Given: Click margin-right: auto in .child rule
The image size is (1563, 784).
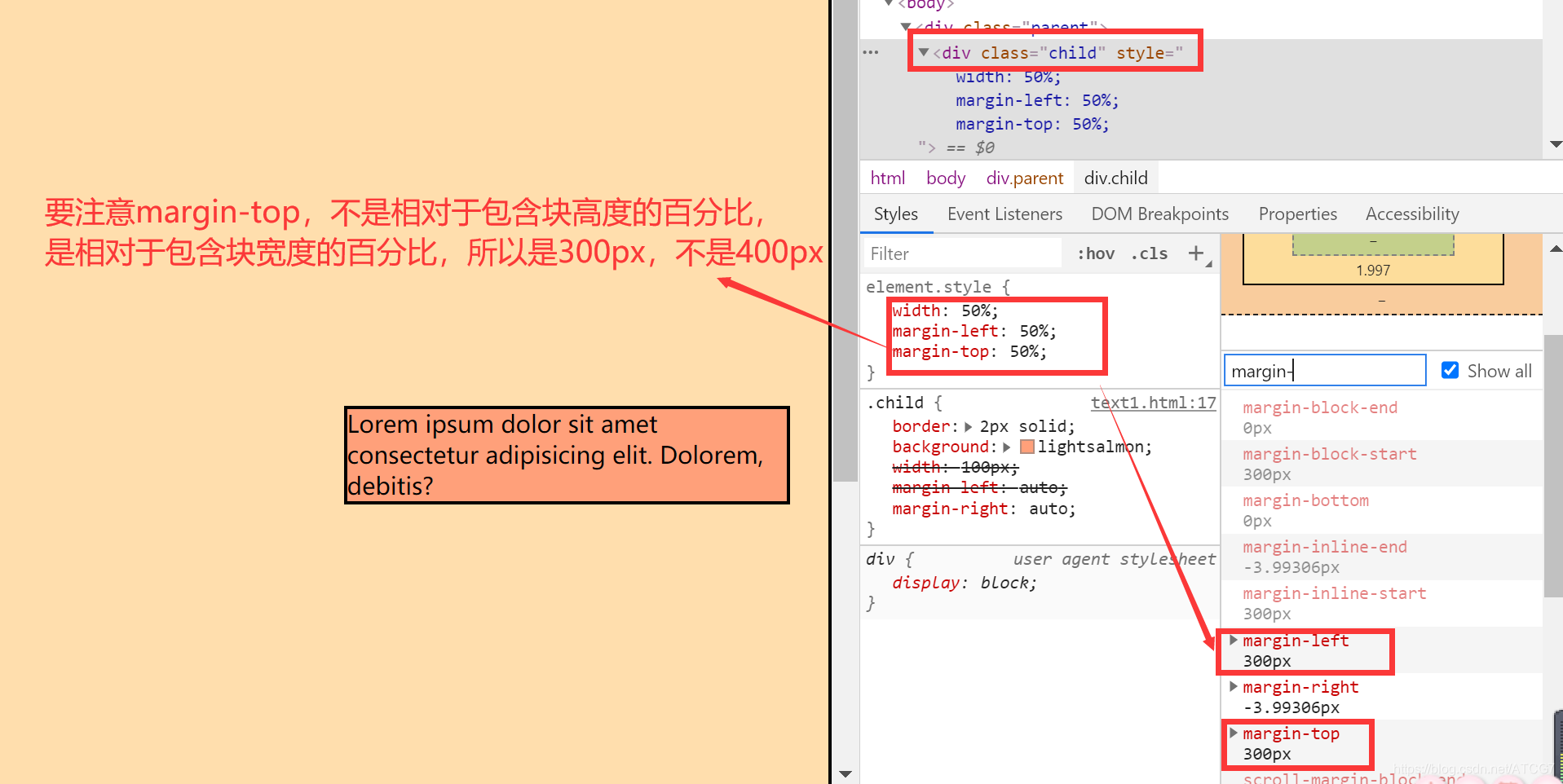Looking at the screenshot, I should [x=984, y=509].
